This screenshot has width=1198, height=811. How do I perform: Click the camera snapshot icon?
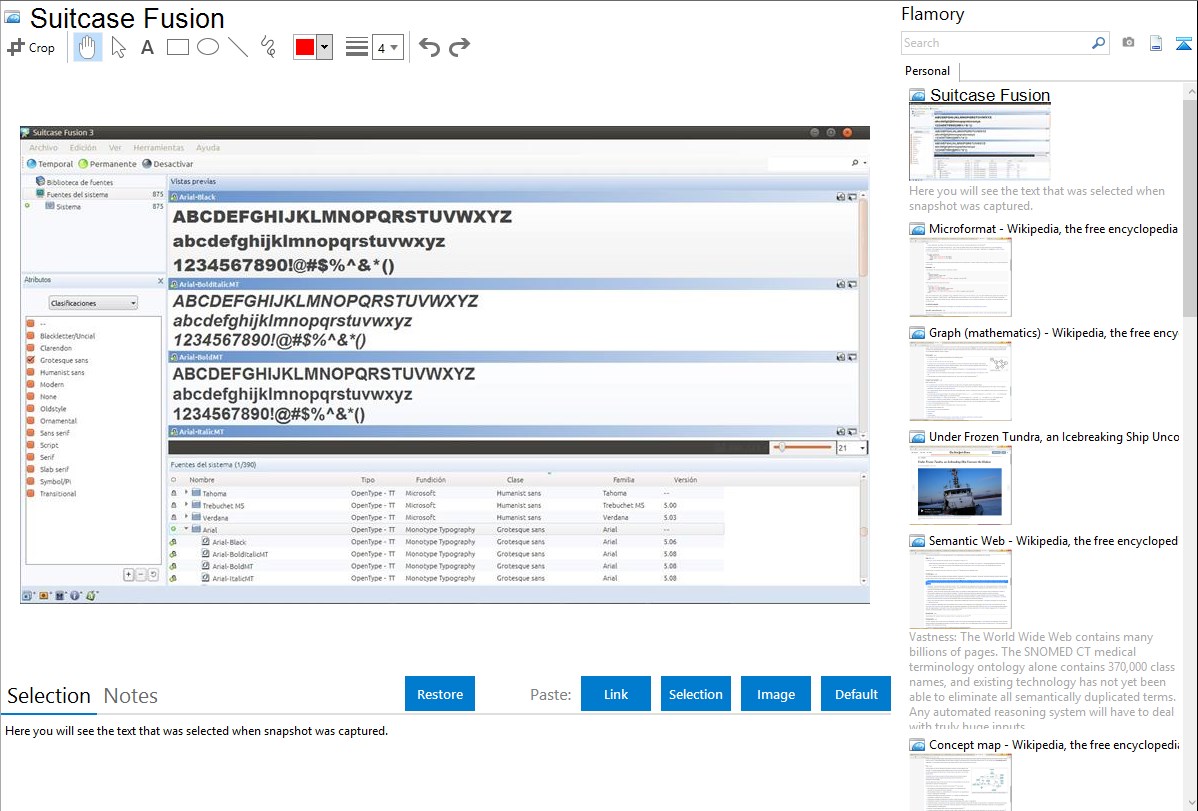tap(1128, 43)
